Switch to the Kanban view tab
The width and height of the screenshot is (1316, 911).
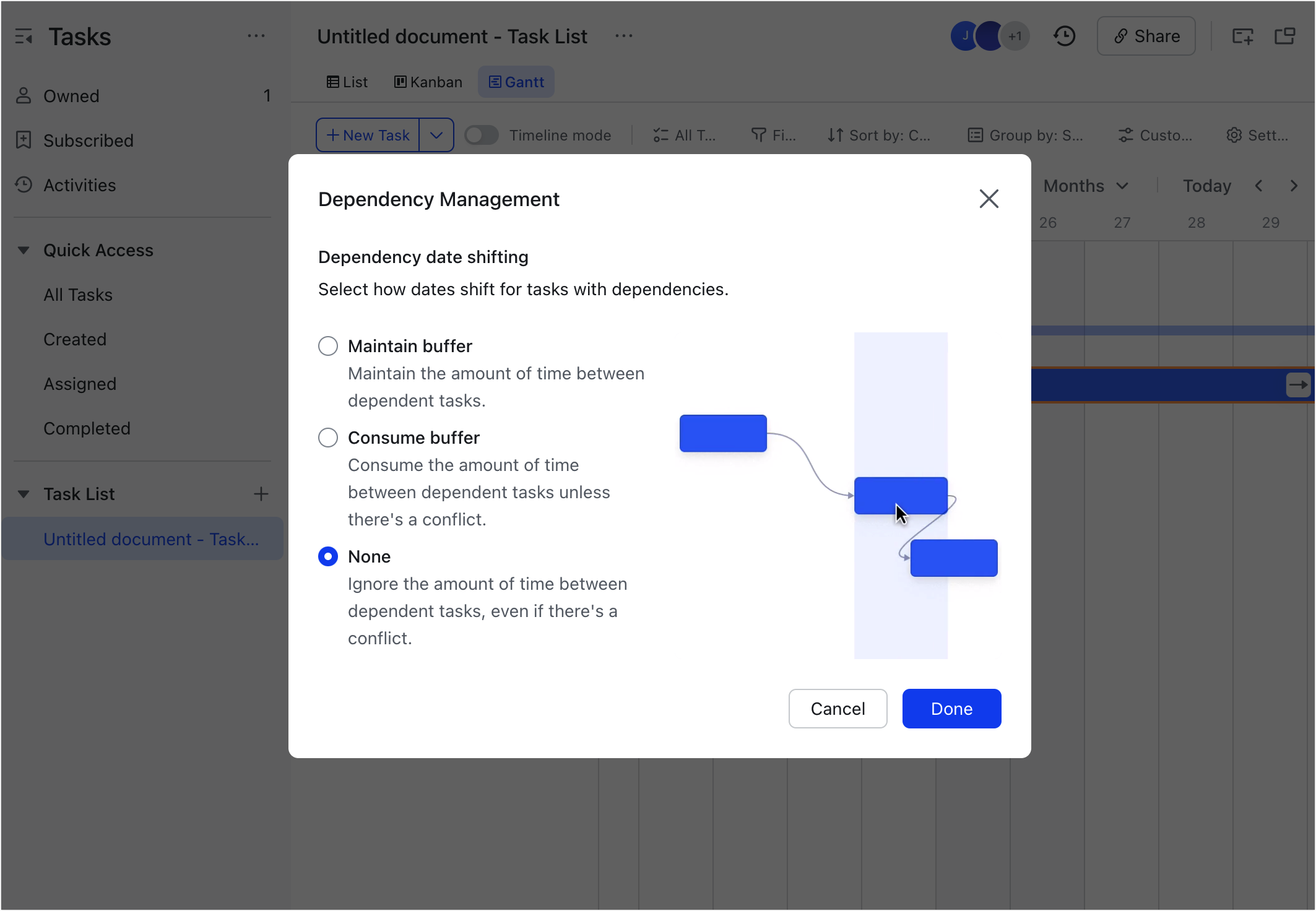click(428, 81)
